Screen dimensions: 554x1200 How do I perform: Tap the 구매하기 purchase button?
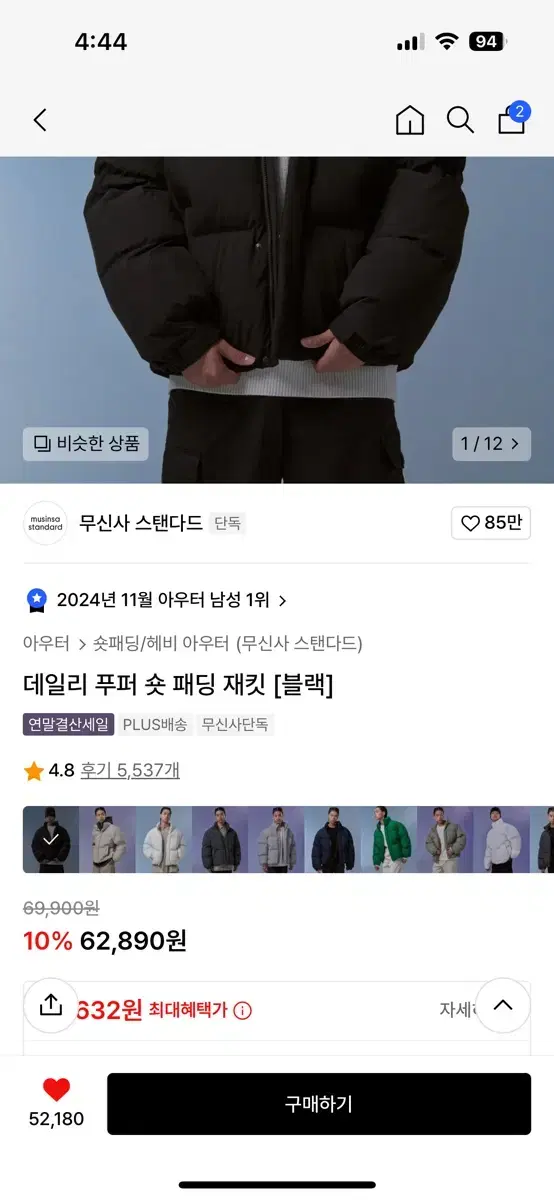(x=319, y=1104)
